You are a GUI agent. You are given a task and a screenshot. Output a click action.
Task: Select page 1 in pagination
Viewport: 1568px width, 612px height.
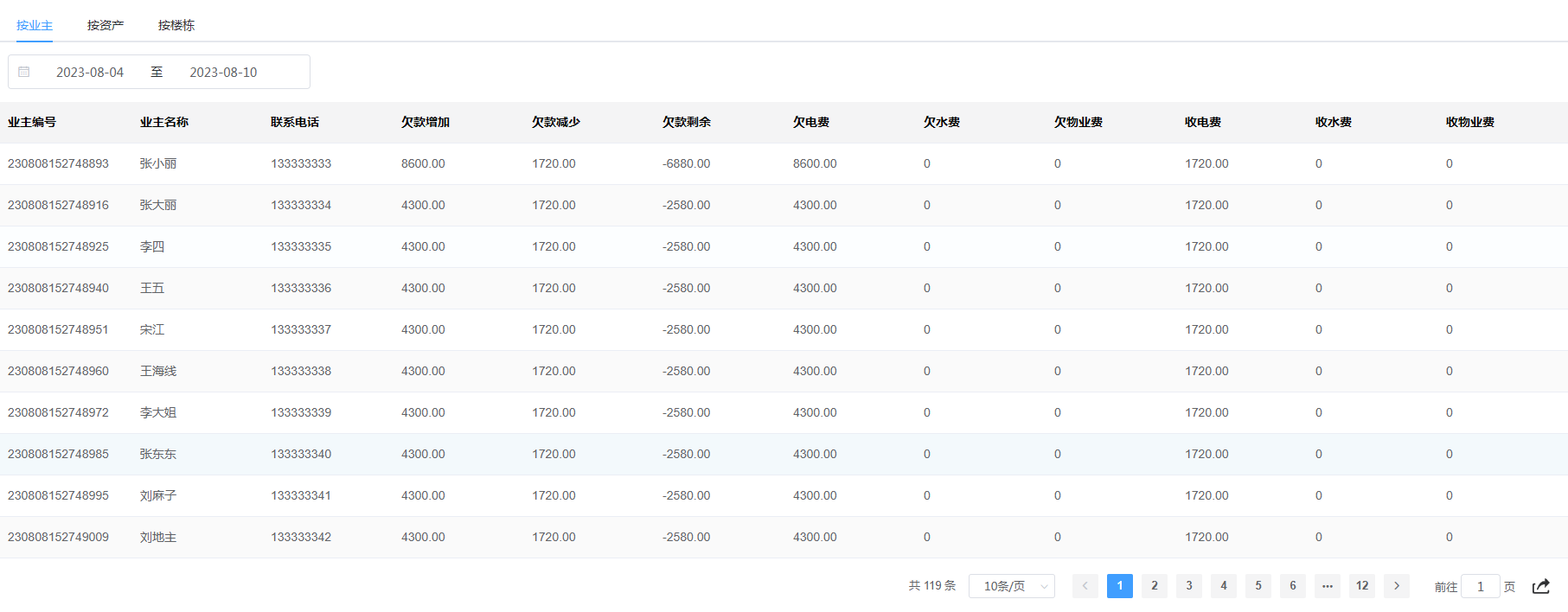tap(1119, 586)
